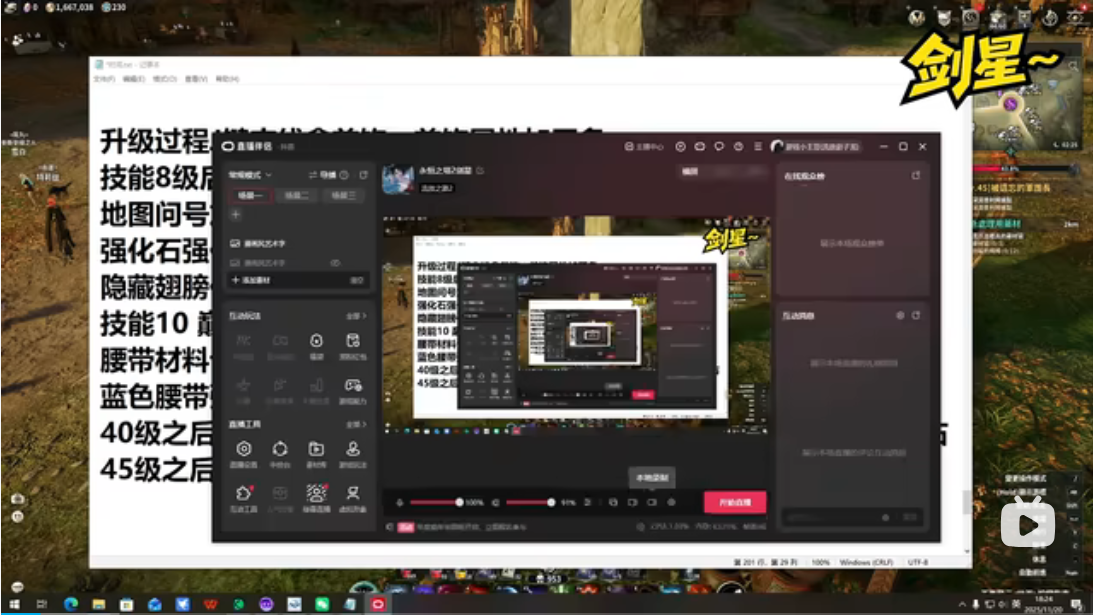Open 直播设置 (stream settings) gear icon
Screen dimensions: 1093x615
click(243, 450)
